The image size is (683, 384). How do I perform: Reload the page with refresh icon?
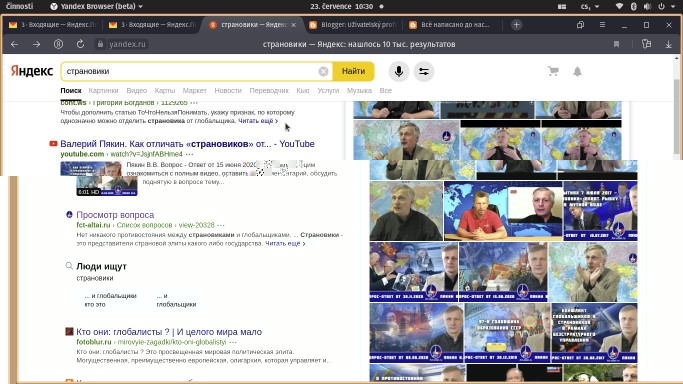(x=80, y=44)
